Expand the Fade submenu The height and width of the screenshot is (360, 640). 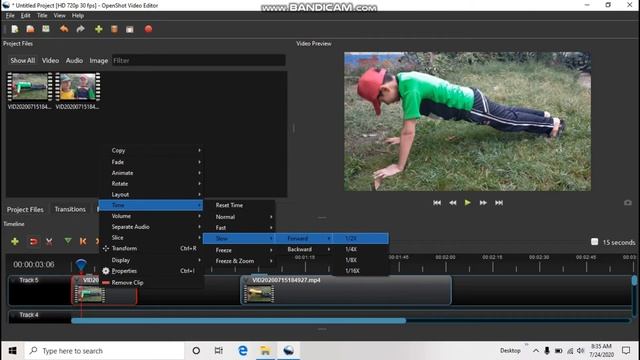151,162
